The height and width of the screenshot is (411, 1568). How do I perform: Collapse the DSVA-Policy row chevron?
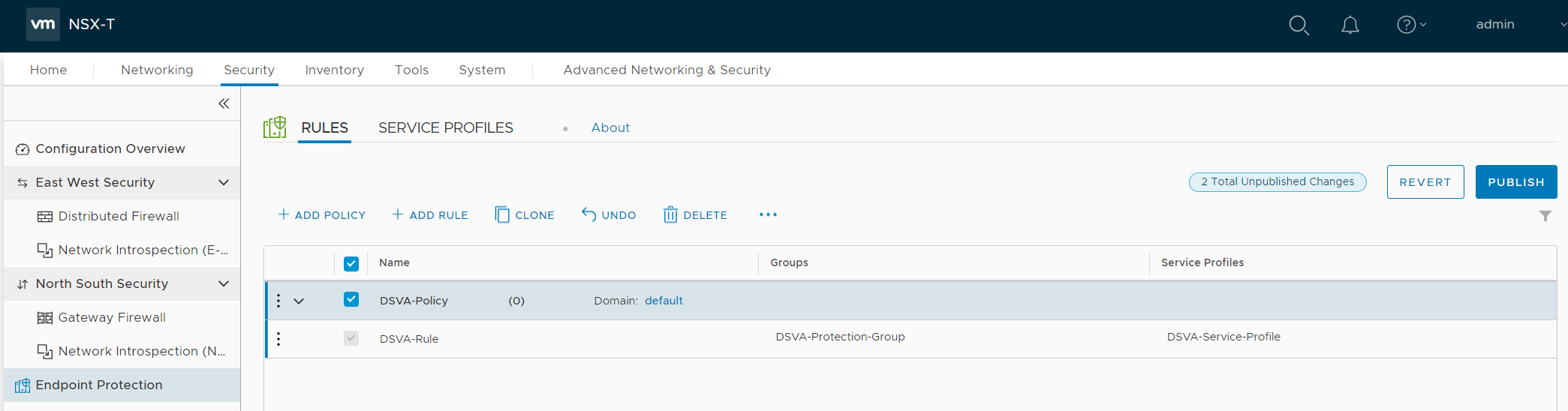point(299,301)
